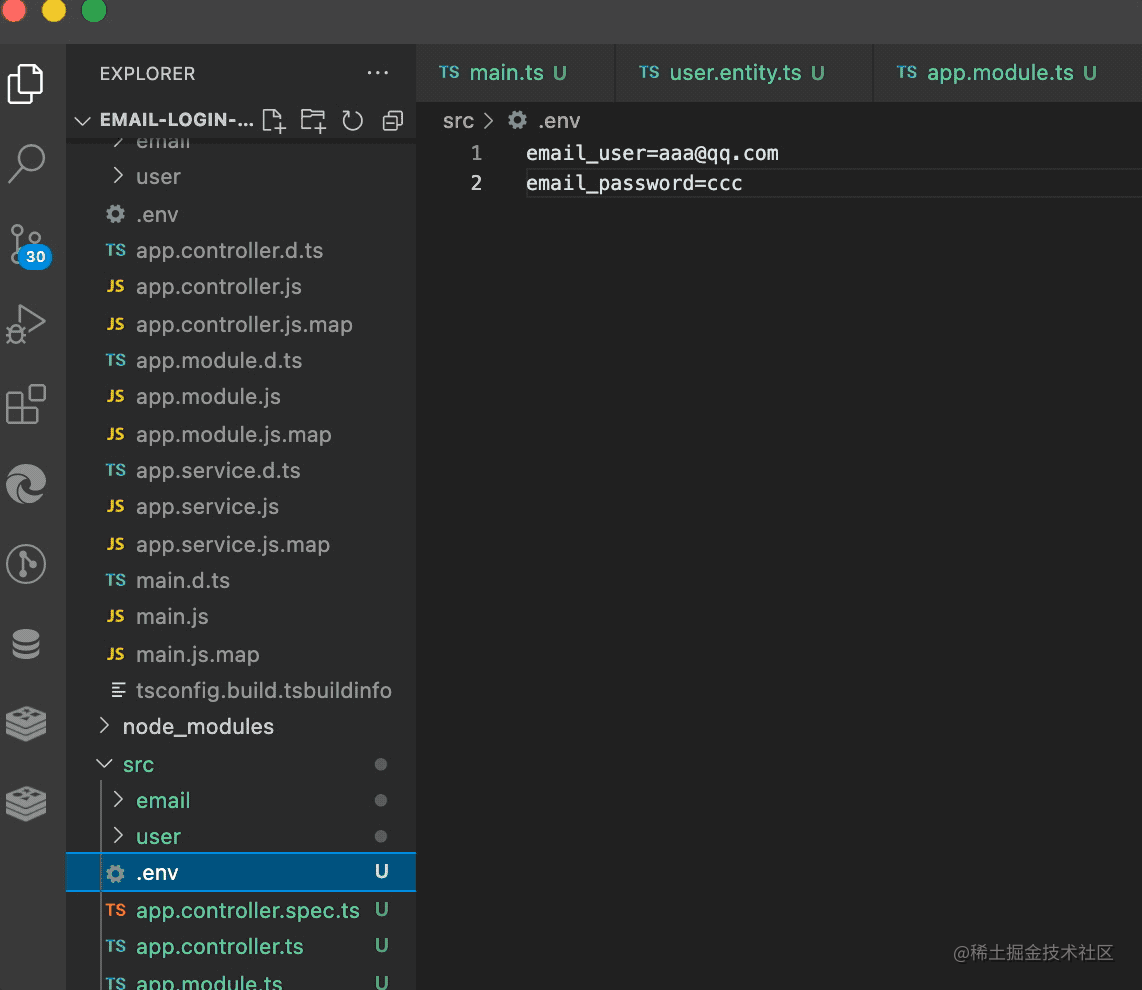Click the New File icon in Explorer
The width and height of the screenshot is (1142, 990).
pyautogui.click(x=273, y=121)
